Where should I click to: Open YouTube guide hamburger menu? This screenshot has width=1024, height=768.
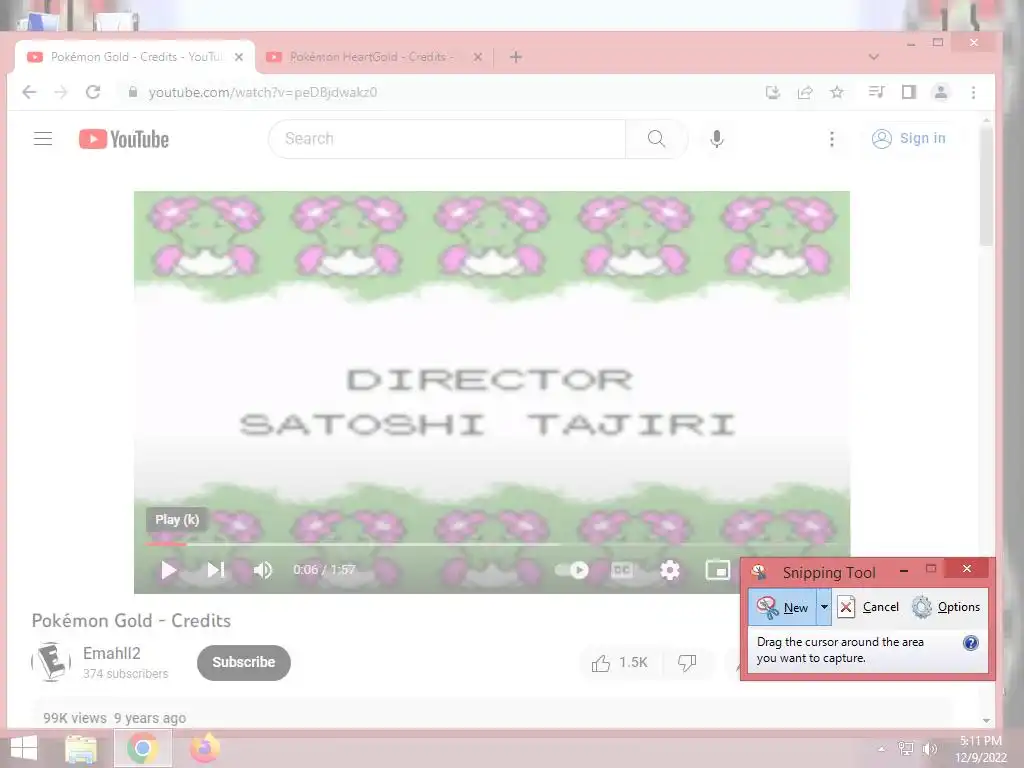[43, 138]
